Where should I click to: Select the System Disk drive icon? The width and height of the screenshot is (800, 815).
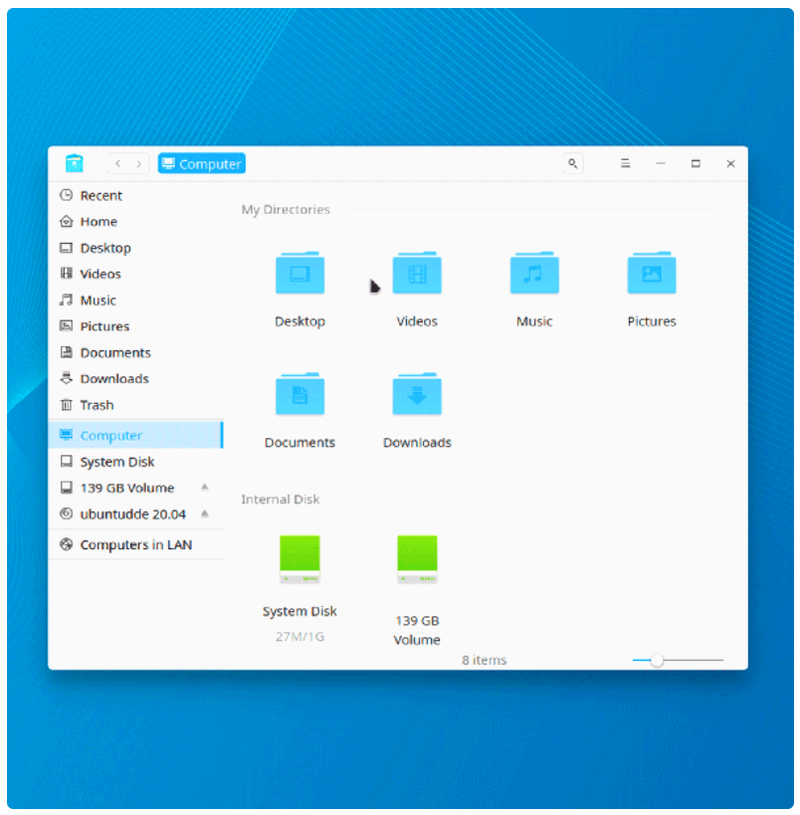pyautogui.click(x=300, y=559)
